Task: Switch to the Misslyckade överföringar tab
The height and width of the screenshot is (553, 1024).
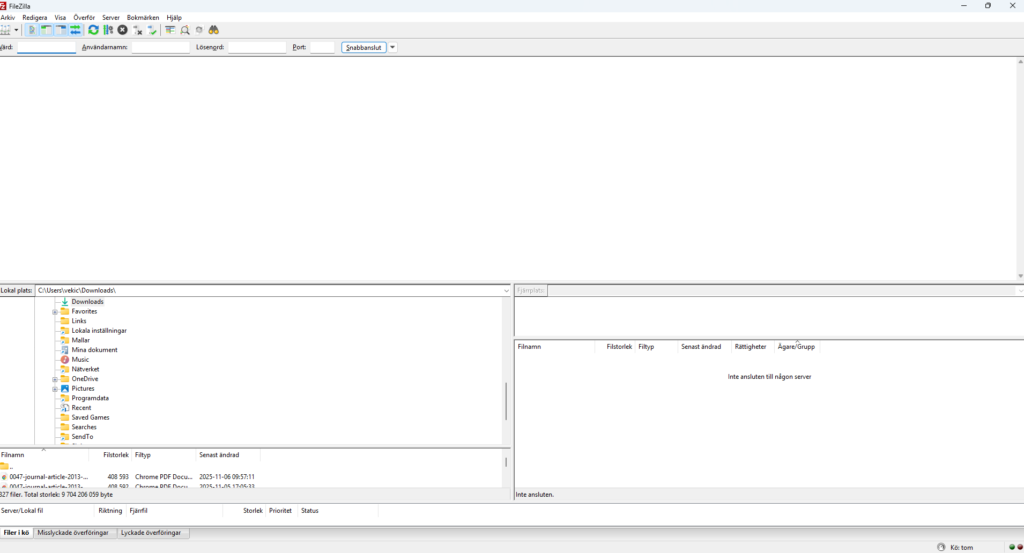Action: point(75,533)
